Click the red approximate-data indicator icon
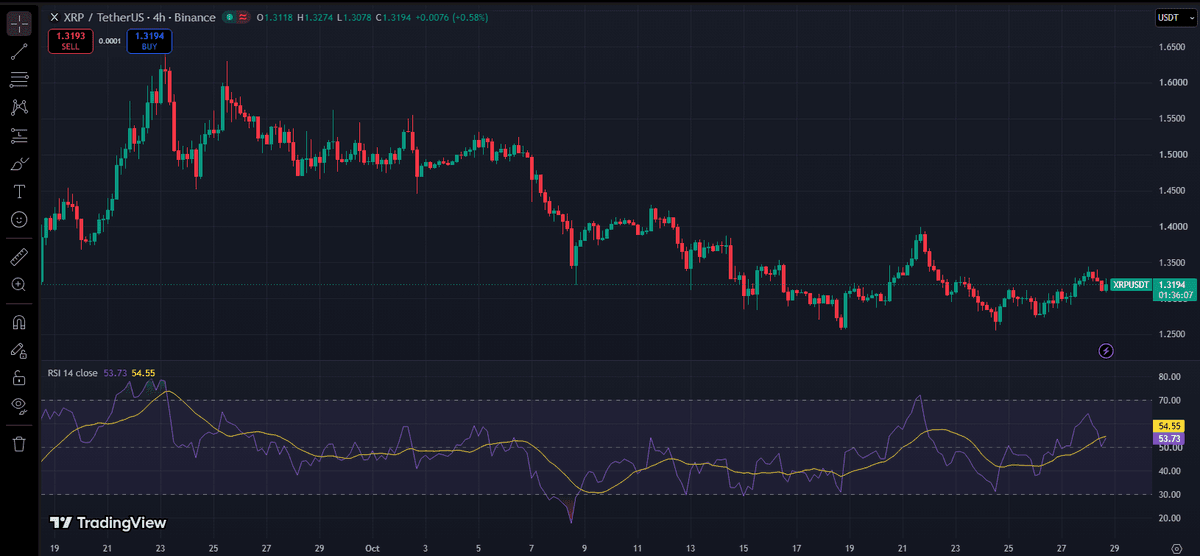 coord(244,17)
